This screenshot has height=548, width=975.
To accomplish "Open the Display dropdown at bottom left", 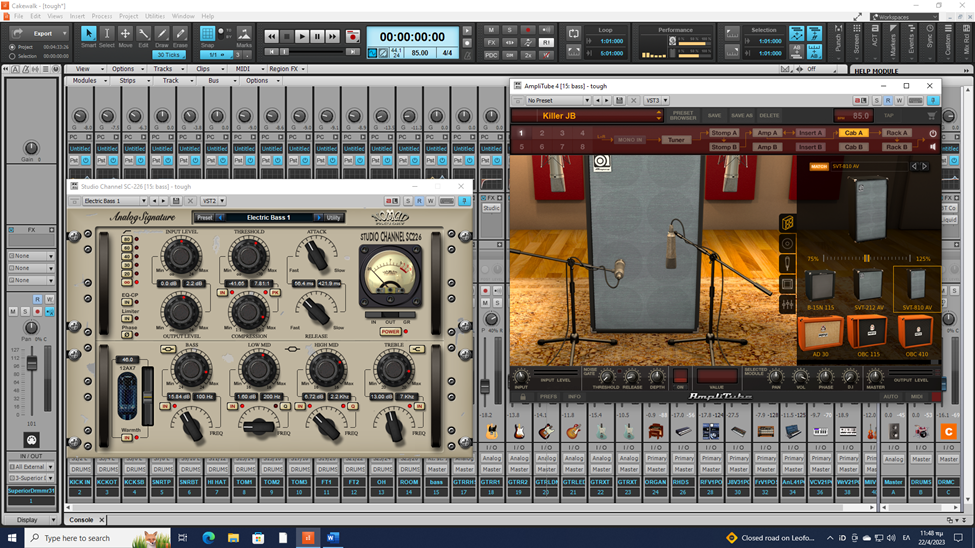I will (30, 520).
